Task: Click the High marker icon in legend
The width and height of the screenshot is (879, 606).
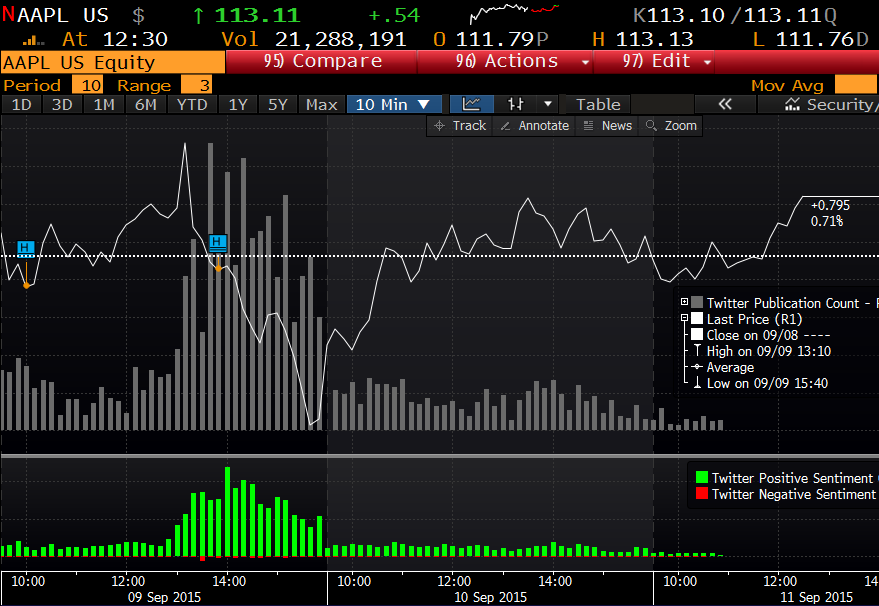Action: (697, 351)
